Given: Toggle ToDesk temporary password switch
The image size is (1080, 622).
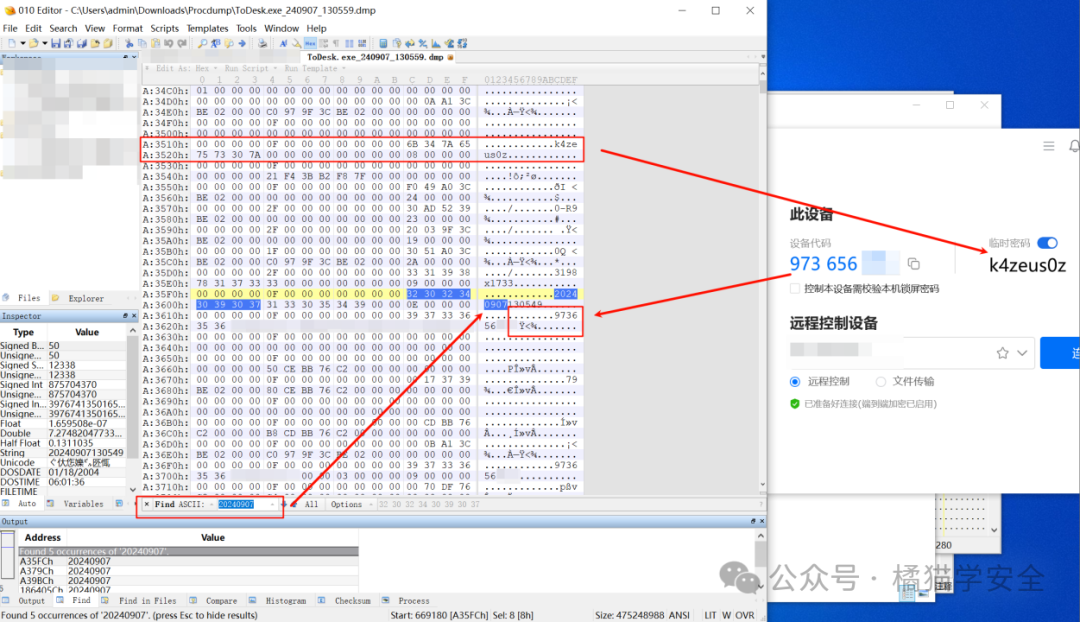Looking at the screenshot, I should click(1047, 242).
